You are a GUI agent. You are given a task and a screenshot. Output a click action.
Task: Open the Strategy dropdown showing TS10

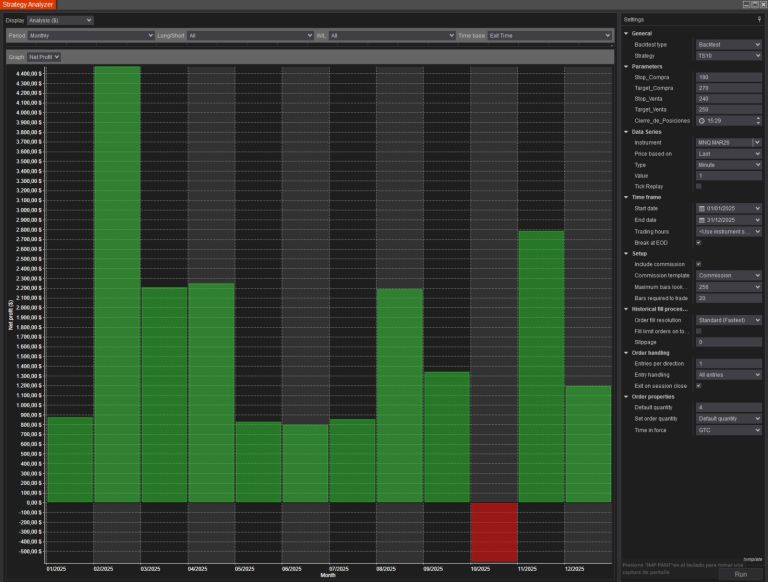tap(729, 56)
